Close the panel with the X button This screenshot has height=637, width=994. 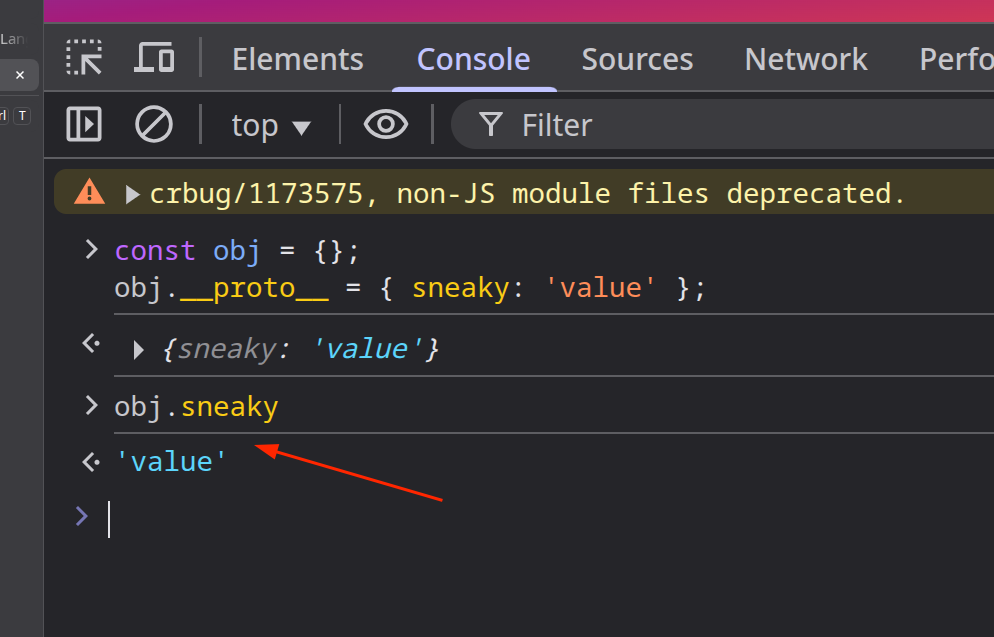[x=19, y=75]
